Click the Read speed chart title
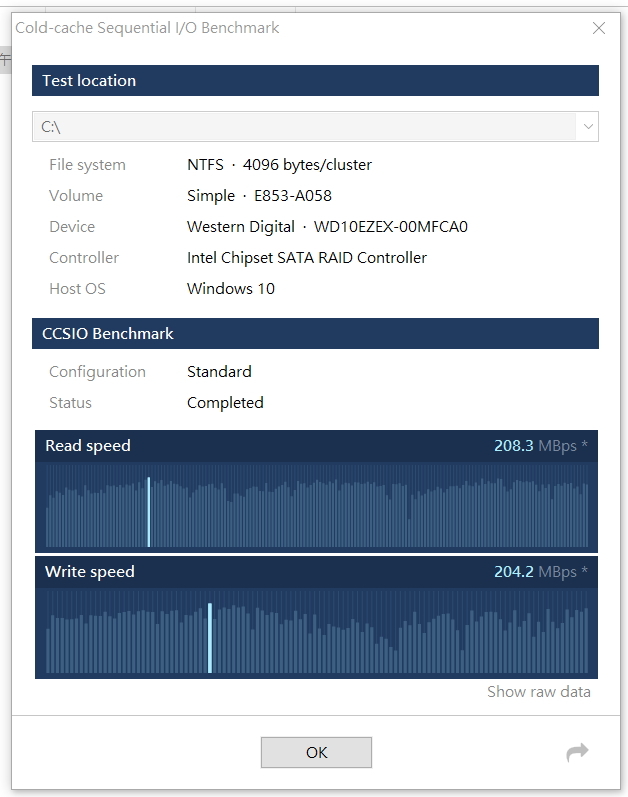 [88, 446]
